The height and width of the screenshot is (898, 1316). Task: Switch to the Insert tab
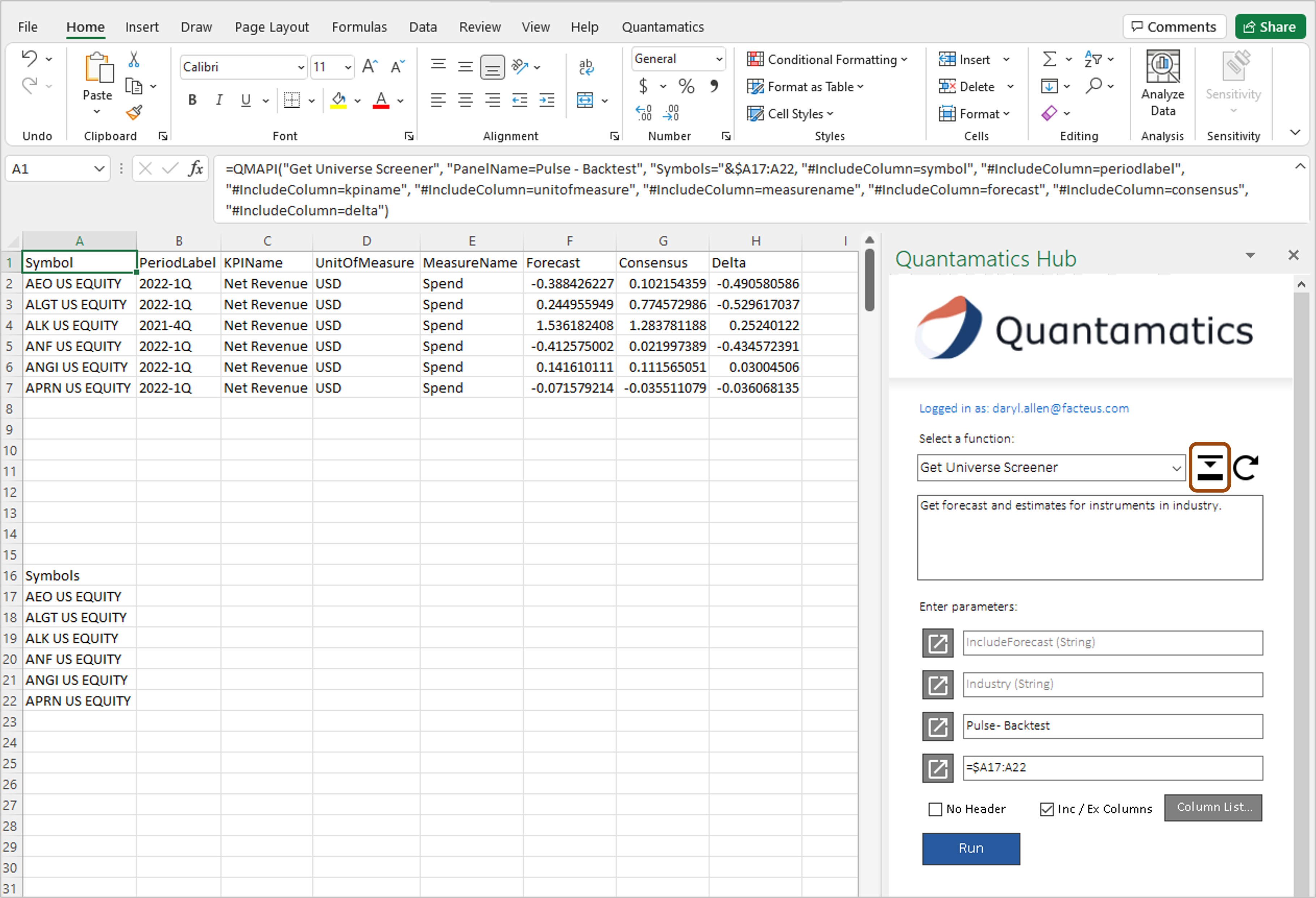pos(142,27)
